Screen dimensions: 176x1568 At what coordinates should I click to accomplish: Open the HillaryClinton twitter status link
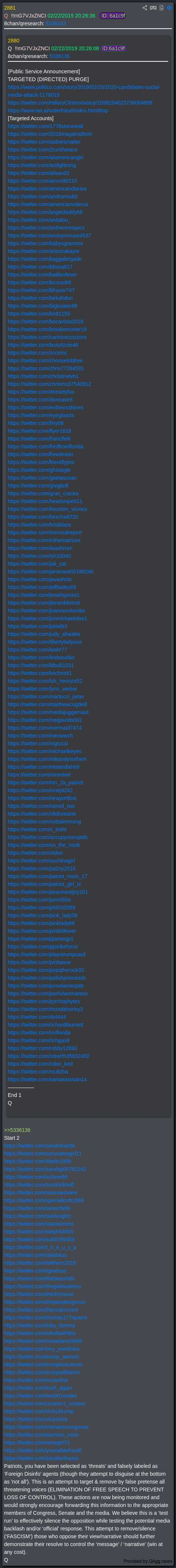[x=80, y=102]
